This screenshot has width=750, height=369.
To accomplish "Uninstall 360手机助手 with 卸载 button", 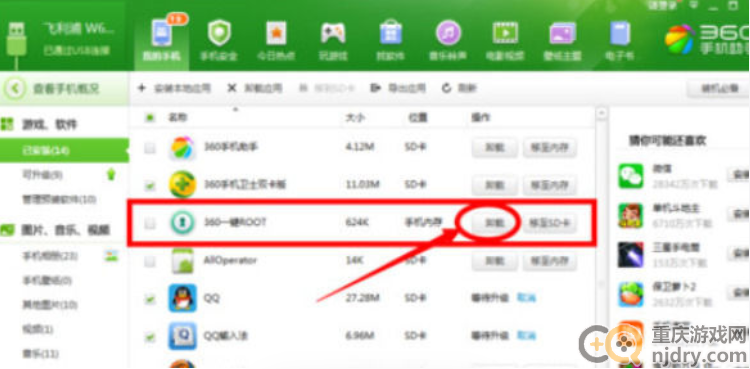I will pos(494,148).
